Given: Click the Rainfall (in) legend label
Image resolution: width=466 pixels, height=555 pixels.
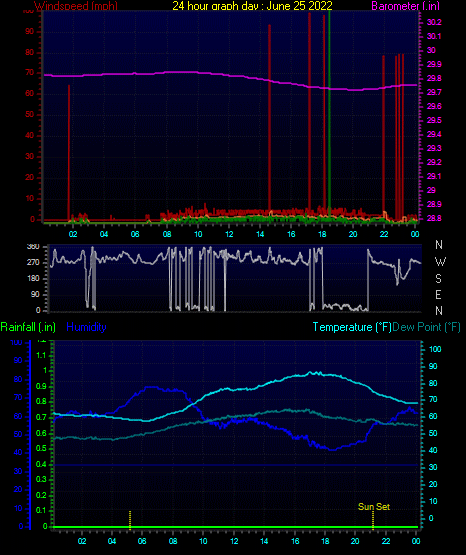Looking at the screenshot, I should pyautogui.click(x=28, y=327).
